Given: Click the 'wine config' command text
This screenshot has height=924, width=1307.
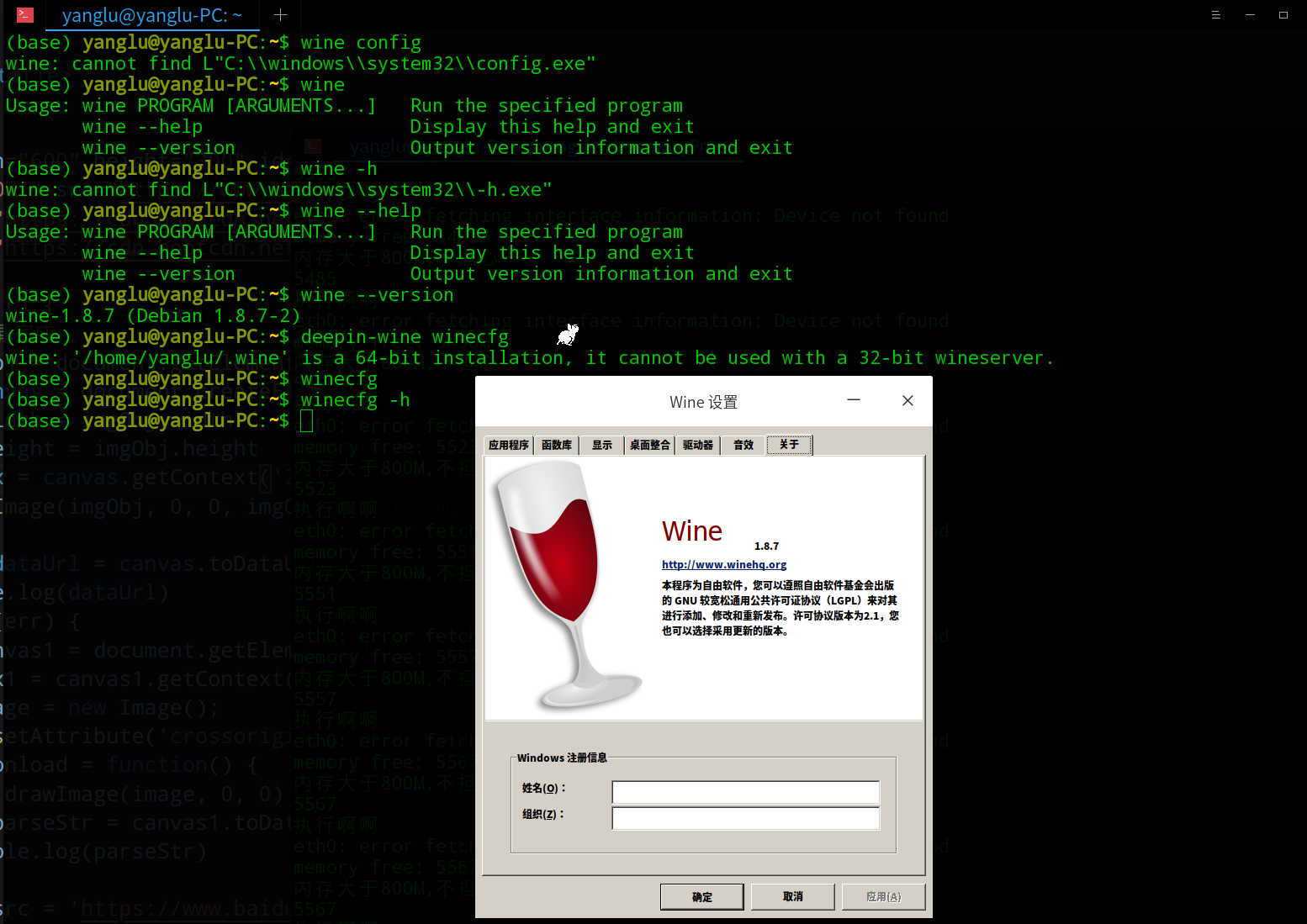Looking at the screenshot, I should click(x=361, y=43).
